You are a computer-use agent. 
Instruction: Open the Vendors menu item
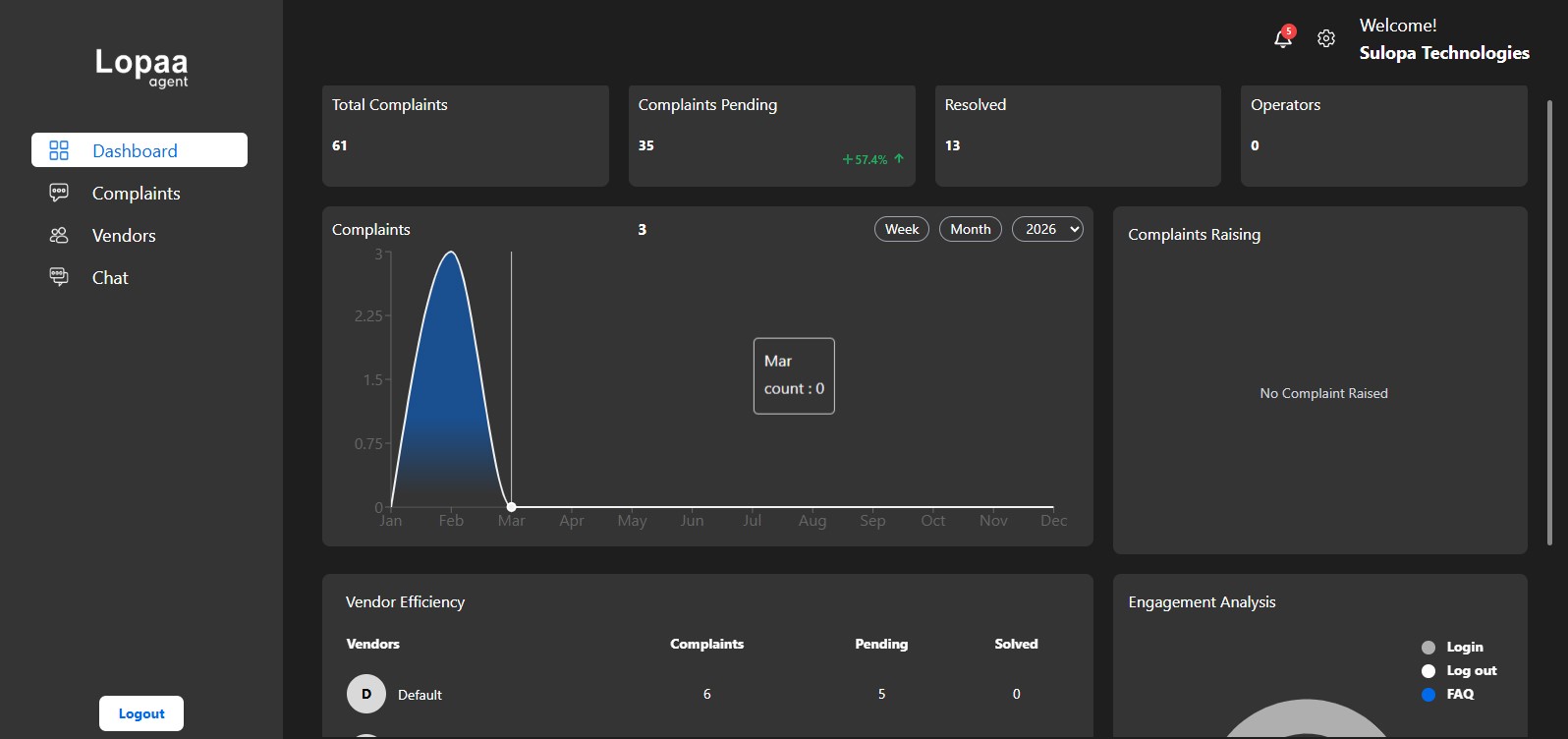124,236
